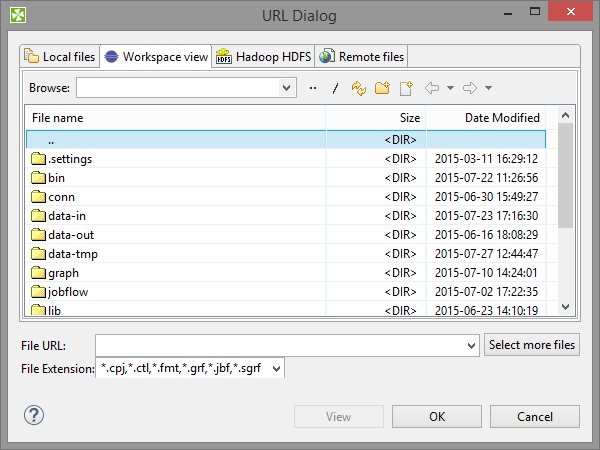600x450 pixels.
Task: Click the file list scrollbar thumb
Action: pyautogui.click(x=566, y=175)
